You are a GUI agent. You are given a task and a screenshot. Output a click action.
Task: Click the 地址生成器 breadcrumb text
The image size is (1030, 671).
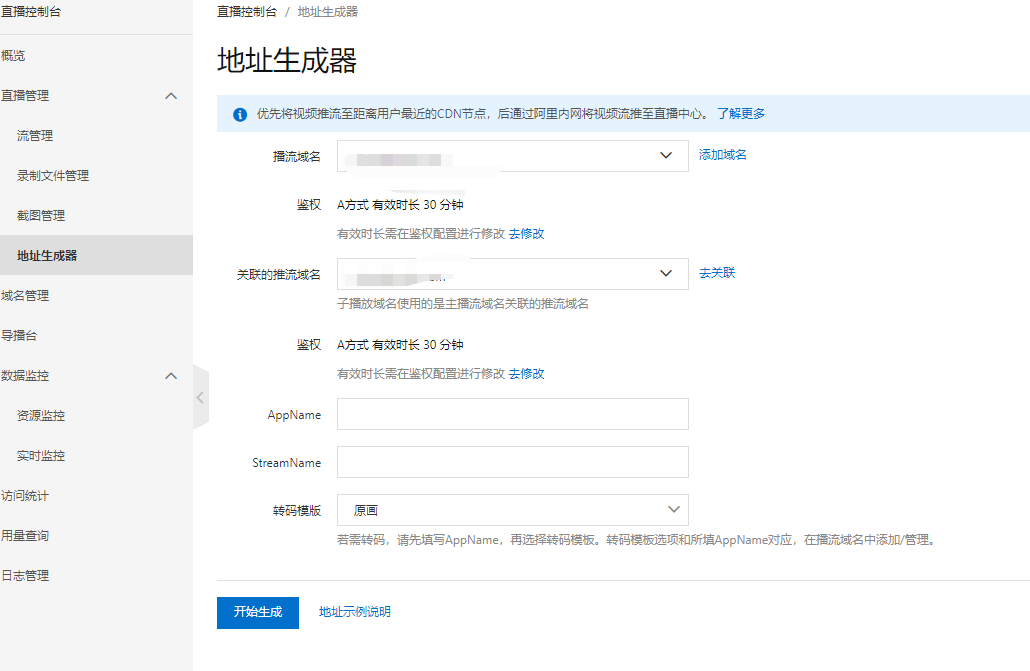click(x=328, y=12)
